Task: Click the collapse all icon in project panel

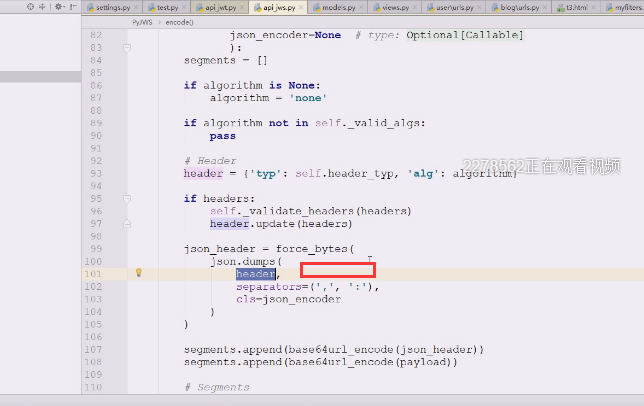Action: pos(42,7)
